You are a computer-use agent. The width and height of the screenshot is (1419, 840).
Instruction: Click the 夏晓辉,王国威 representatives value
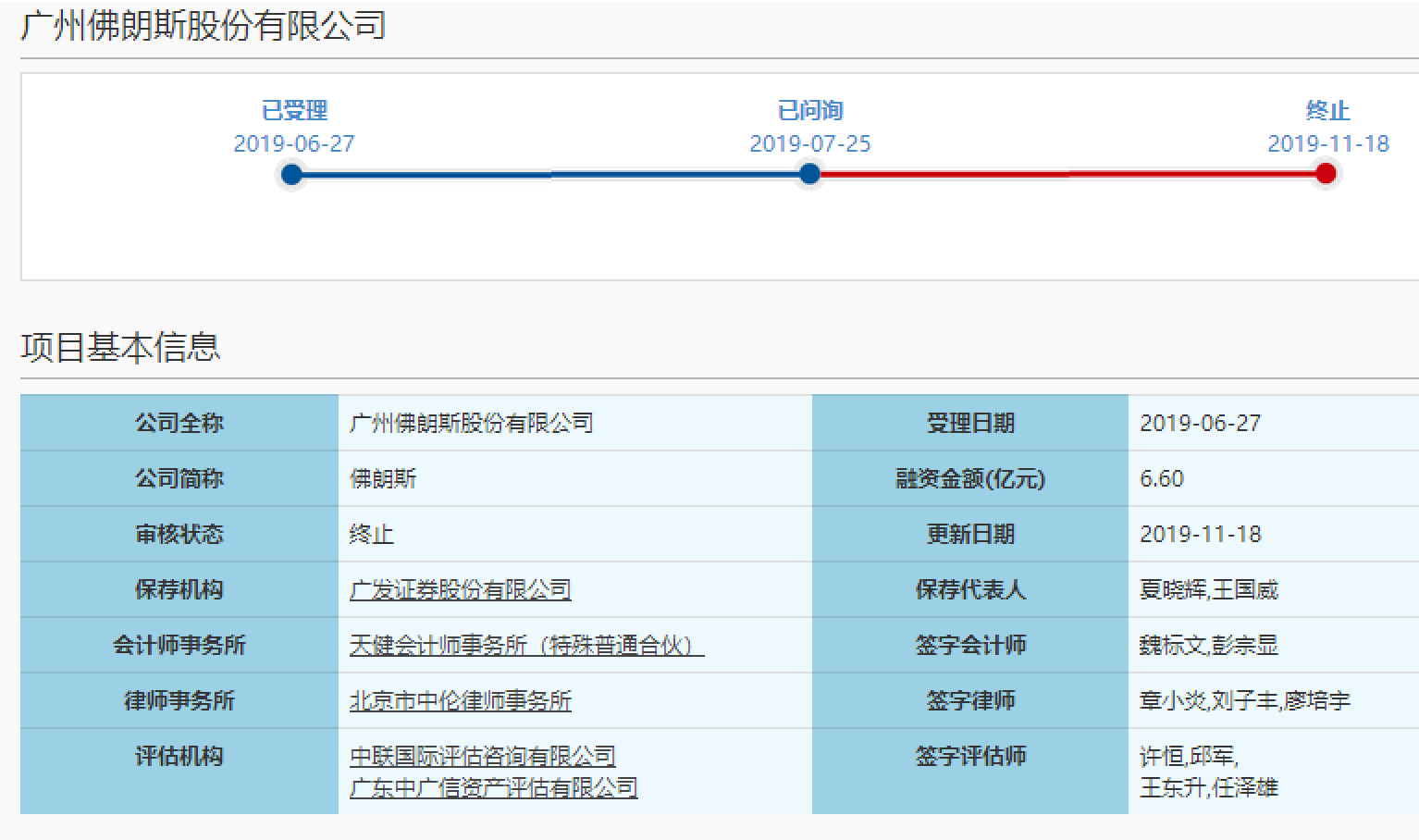1209,589
